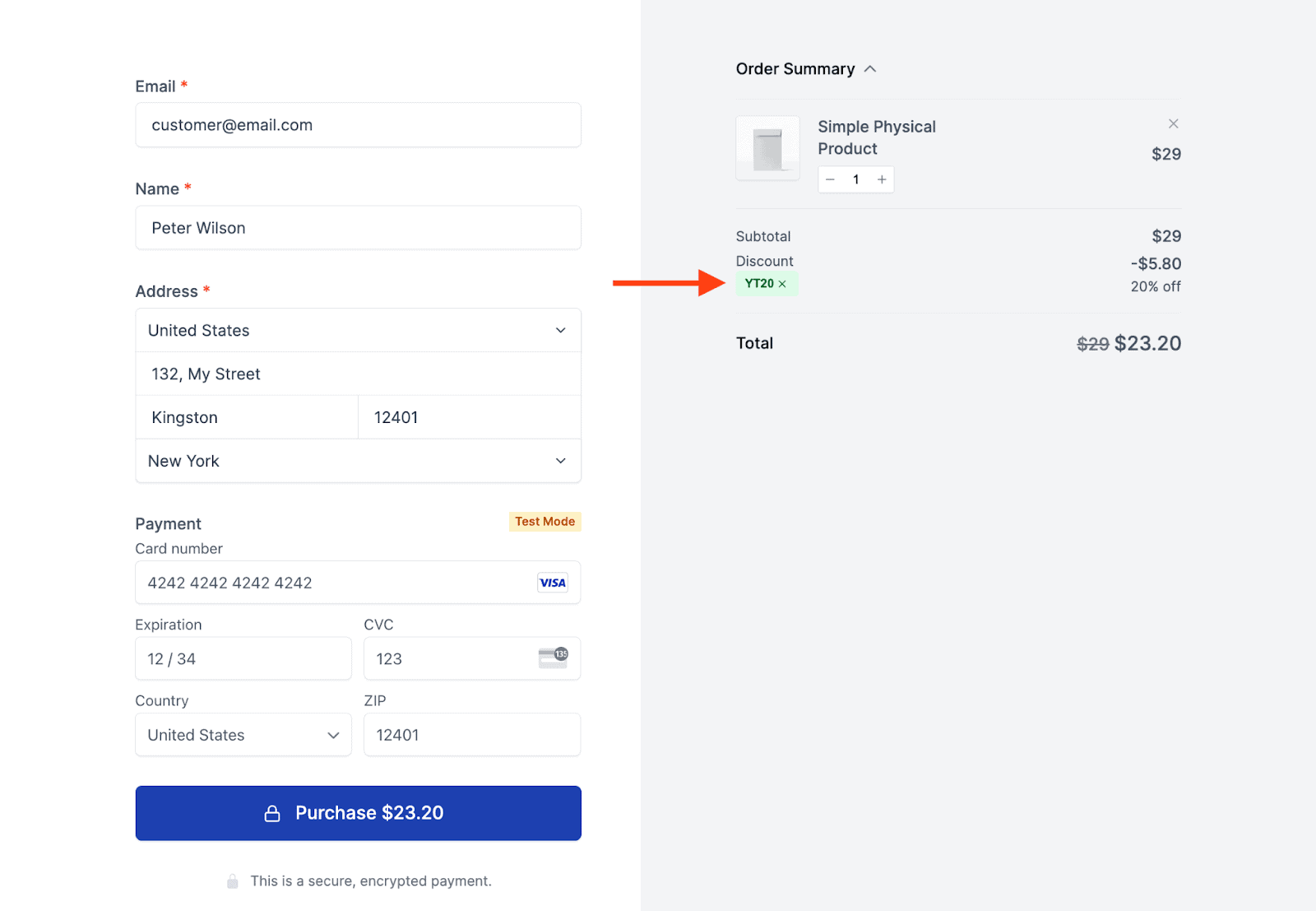This screenshot has height=911, width=1316.
Task: Remove the YT20 discount code
Action: (x=782, y=284)
